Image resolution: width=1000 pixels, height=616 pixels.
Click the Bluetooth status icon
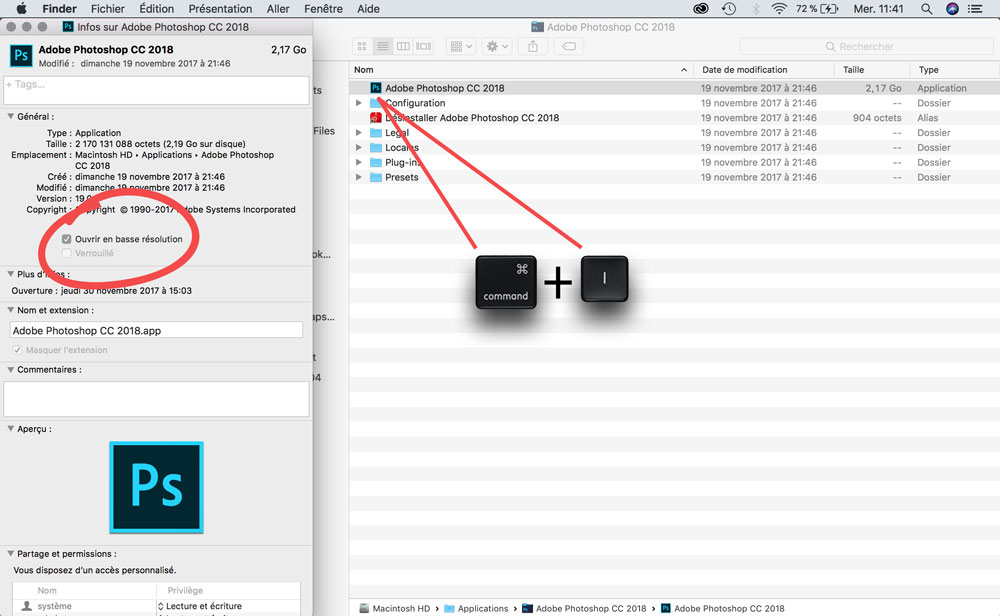[x=756, y=9]
